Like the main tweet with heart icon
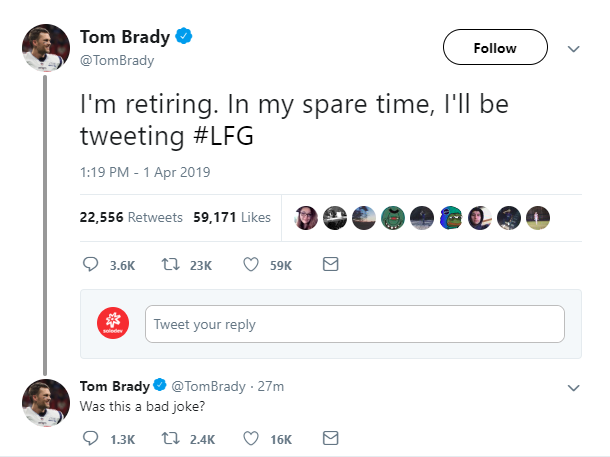 coord(251,265)
